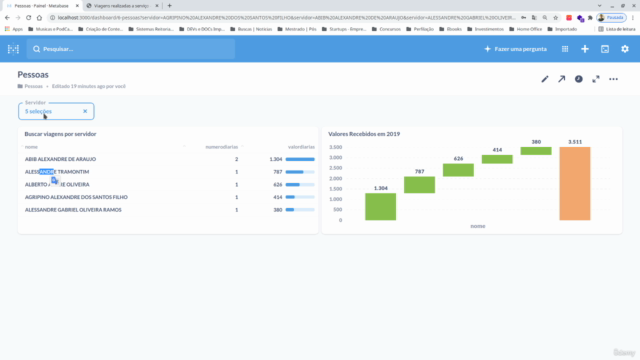Go forward in browser history
This screenshot has height=360, width=640.
coord(18,18)
